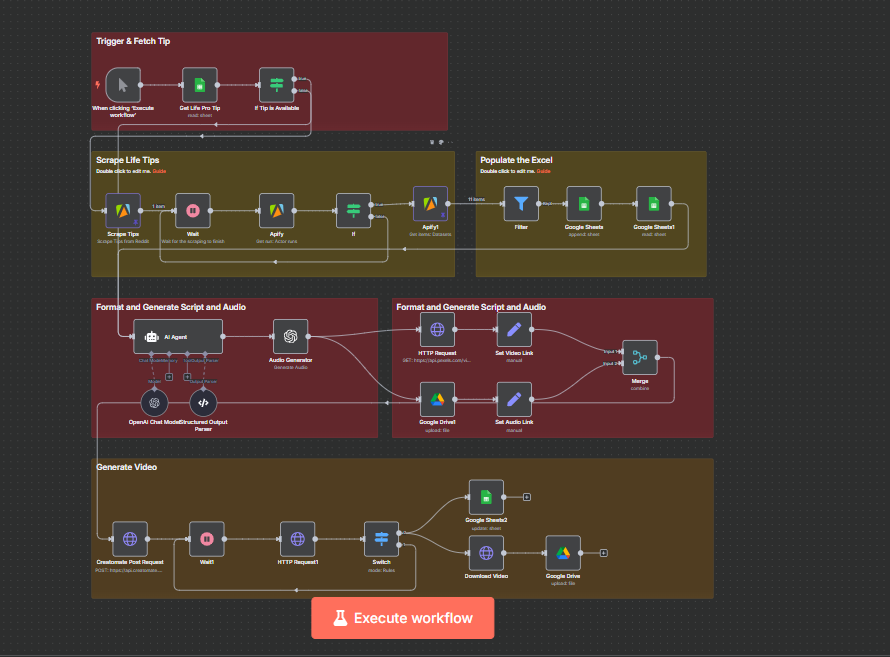The height and width of the screenshot is (657, 890).
Task: Open the Apify1 Get items node
Action: click(x=430, y=204)
